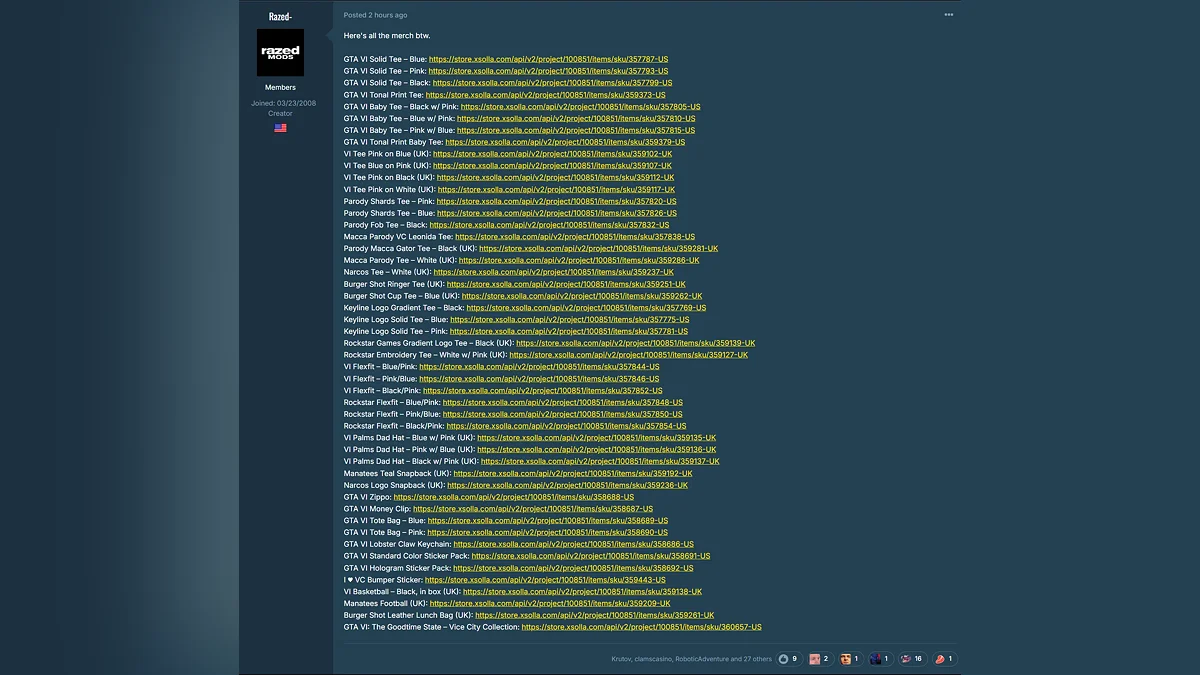1200x675 pixels.
Task: Open GTA VI Tote Bag – Blue link
Action: (x=548, y=521)
